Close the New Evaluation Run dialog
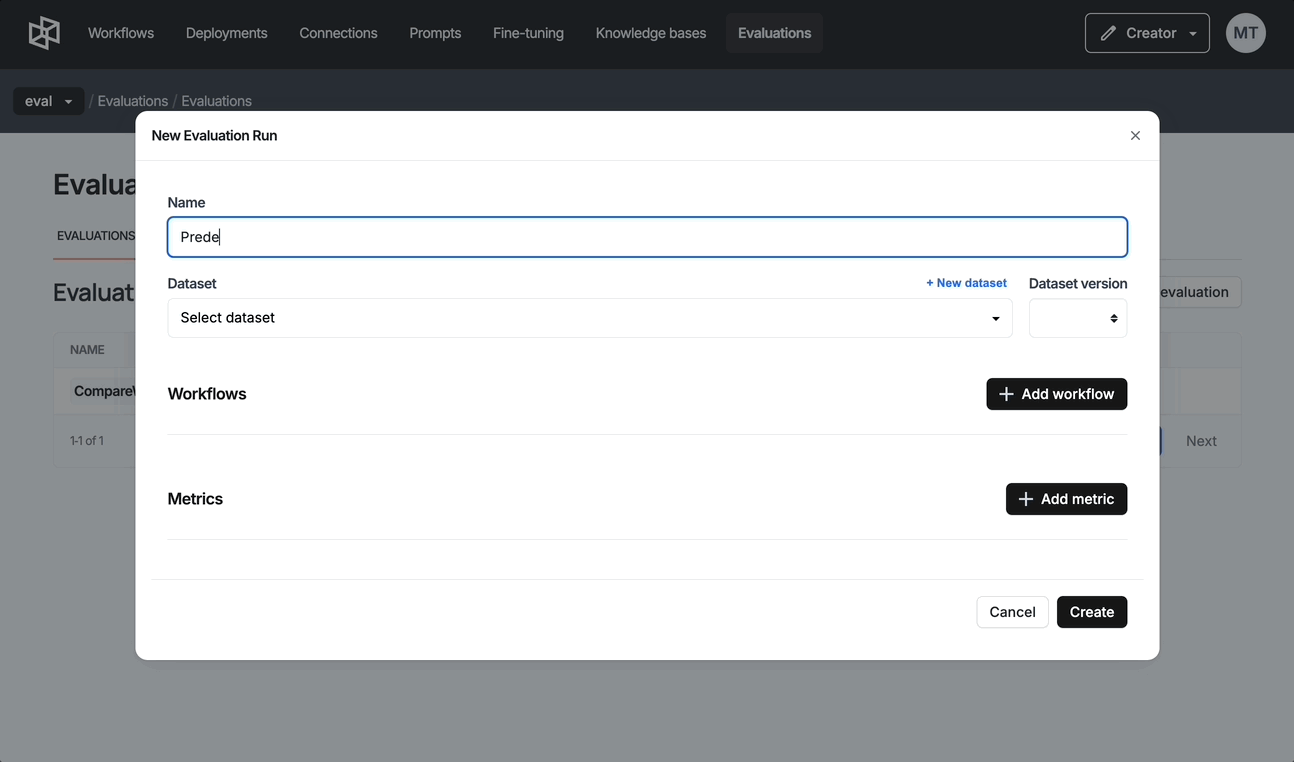The height and width of the screenshot is (762, 1294). coord(1135,136)
